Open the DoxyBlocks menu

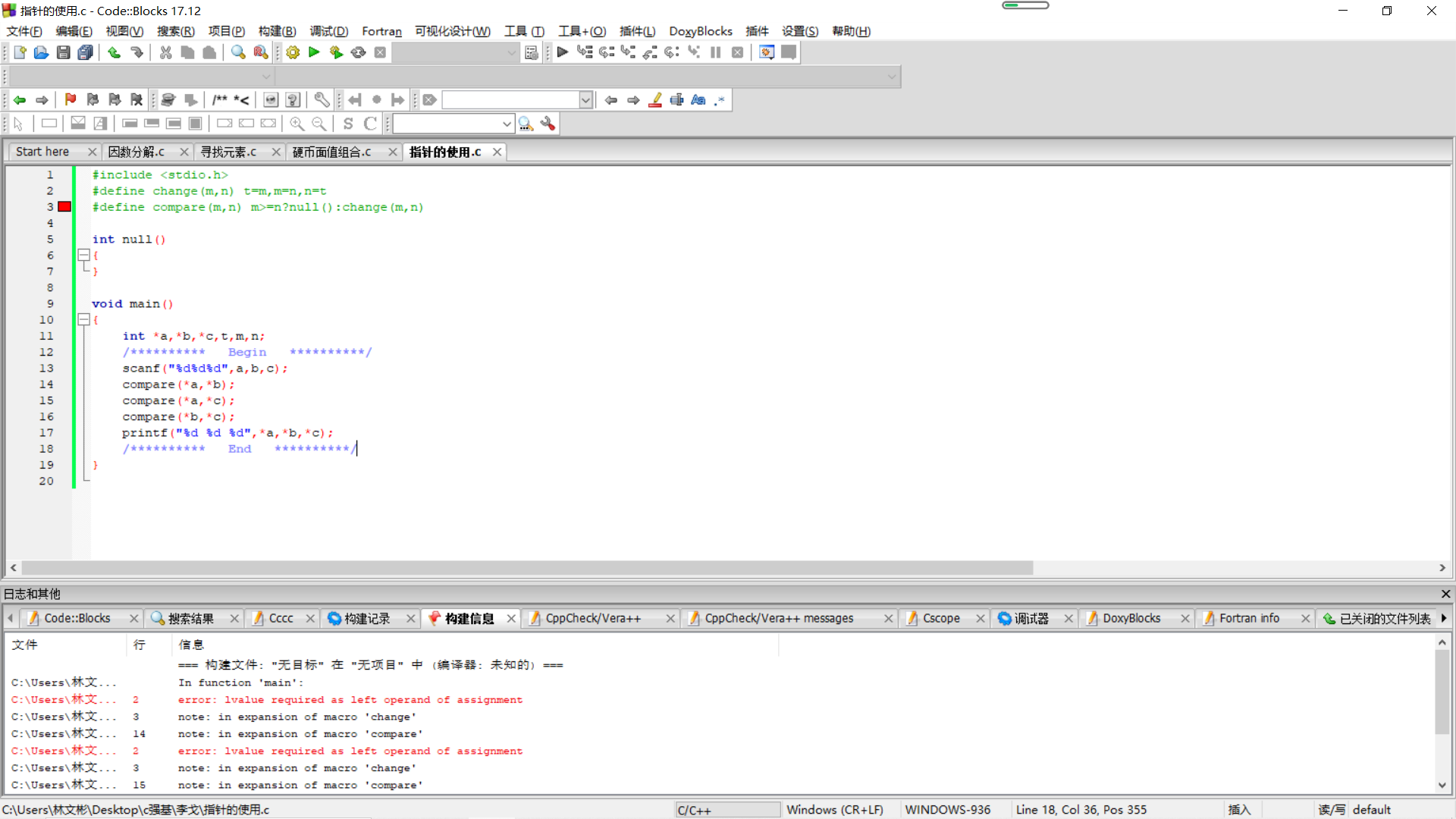[x=701, y=31]
